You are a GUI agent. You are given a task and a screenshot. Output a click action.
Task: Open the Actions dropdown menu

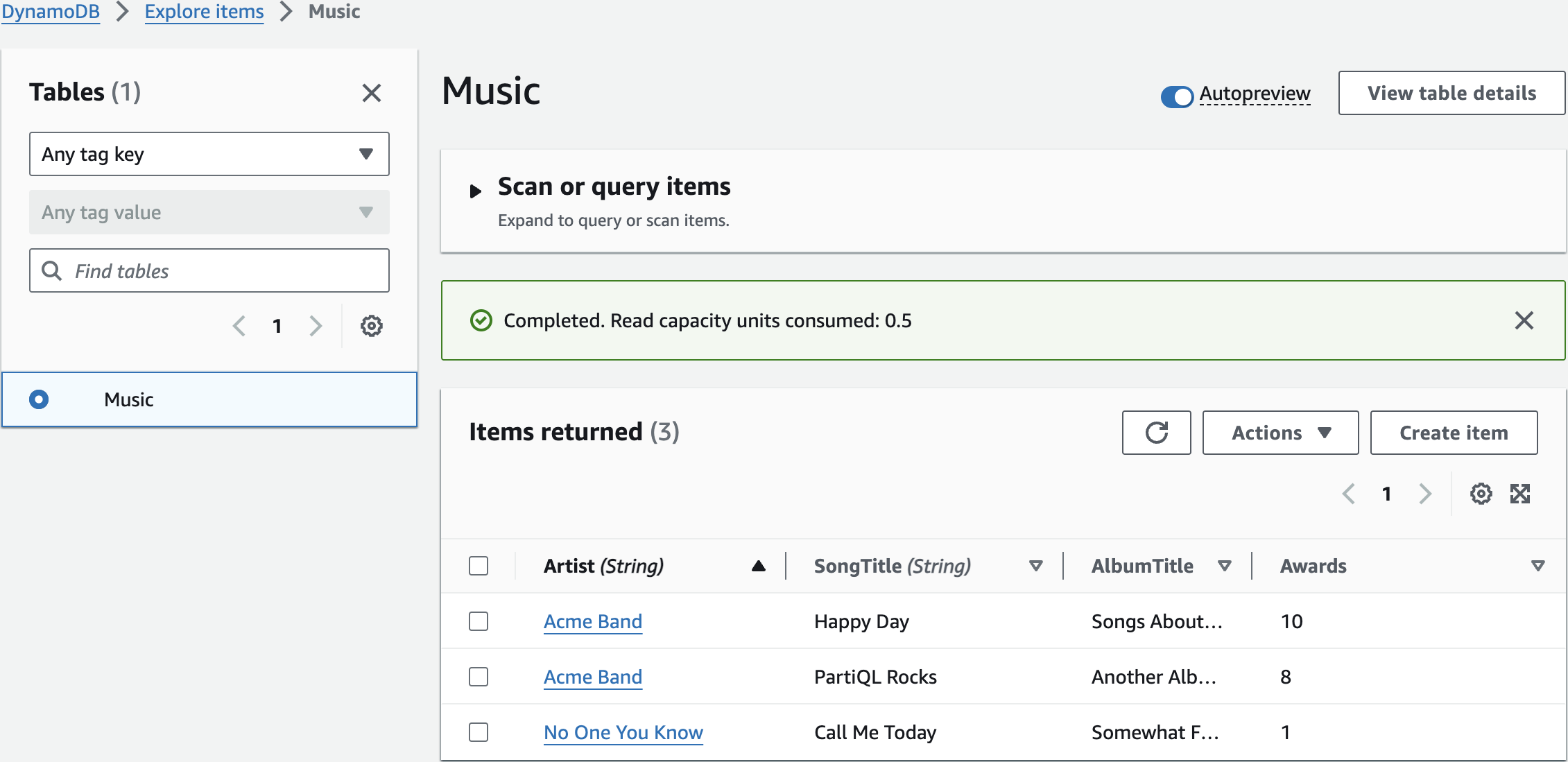coord(1280,433)
